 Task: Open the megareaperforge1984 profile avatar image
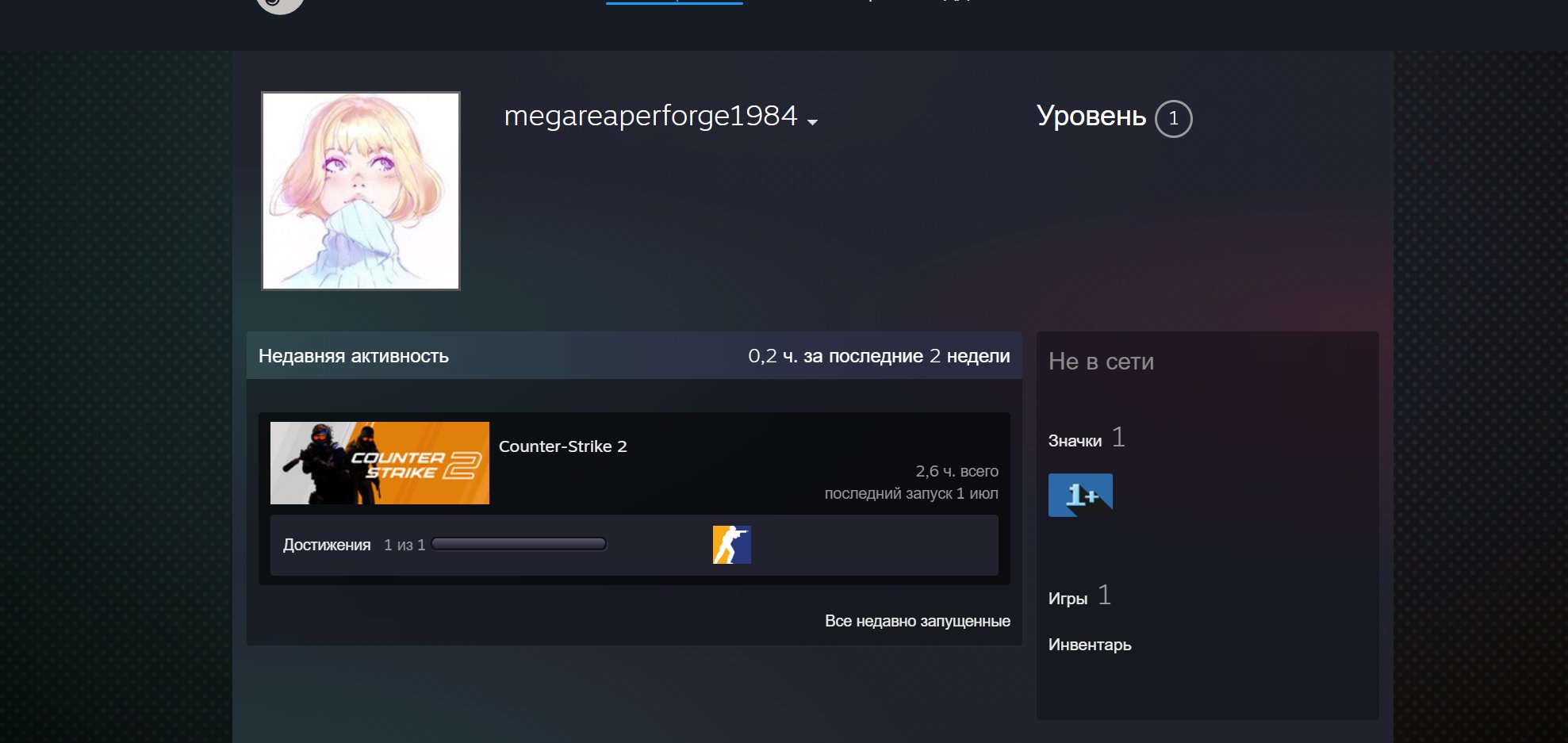361,191
